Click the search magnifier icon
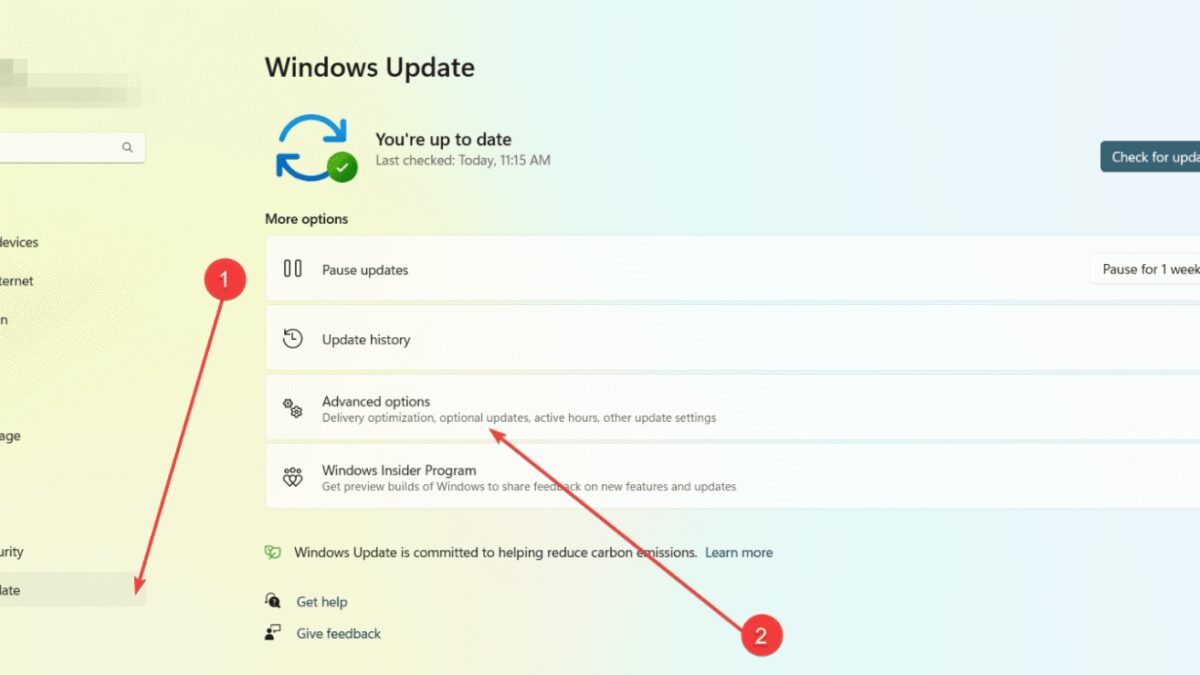The height and width of the screenshot is (675, 1200). [x=127, y=147]
